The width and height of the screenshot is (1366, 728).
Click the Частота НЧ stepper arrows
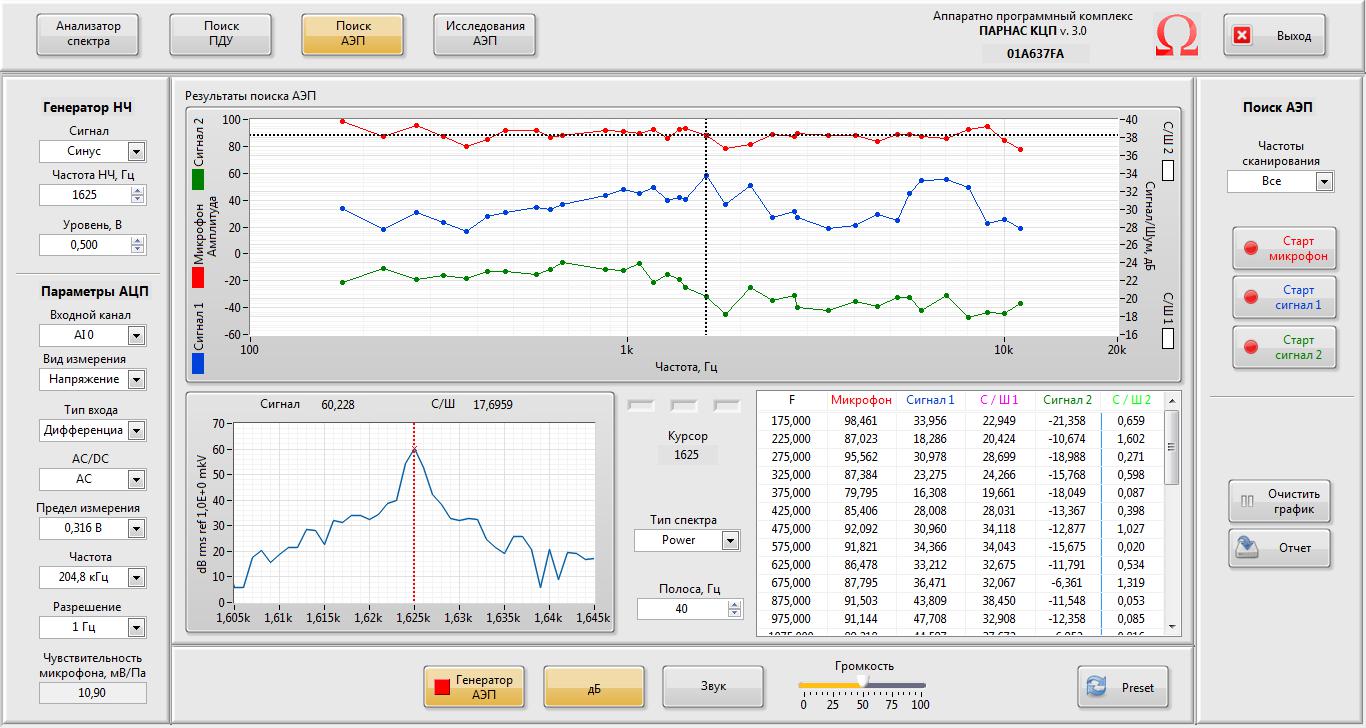point(138,195)
